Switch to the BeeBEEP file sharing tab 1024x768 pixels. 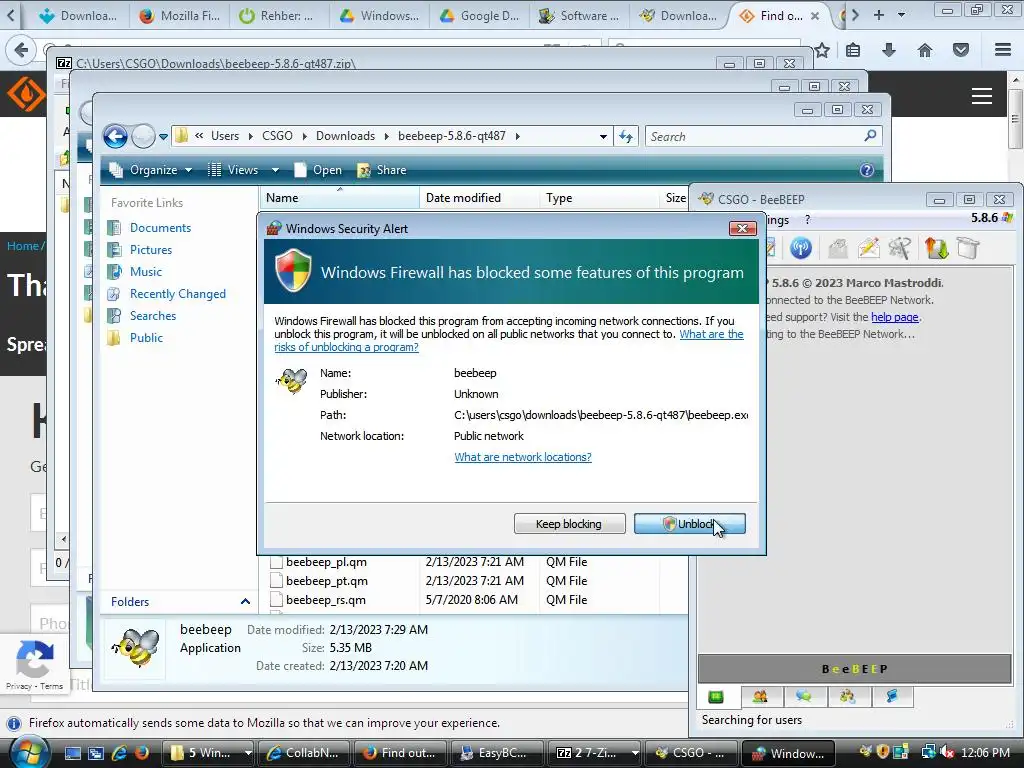tap(847, 697)
